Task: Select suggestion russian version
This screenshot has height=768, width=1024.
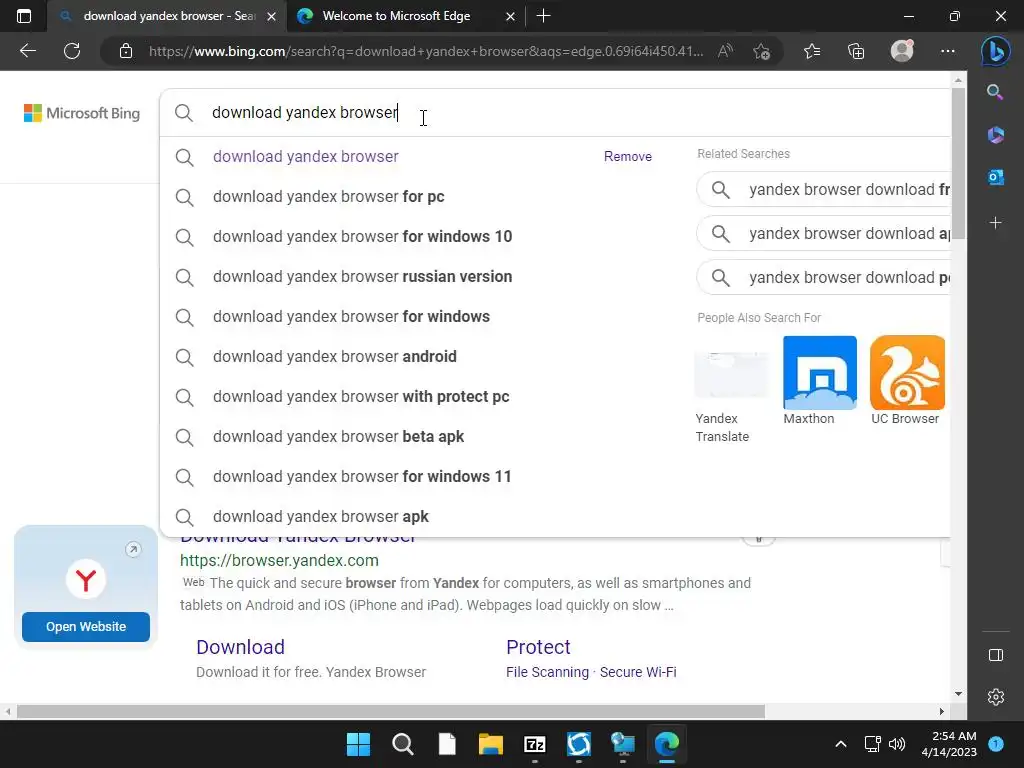Action: coord(362,276)
